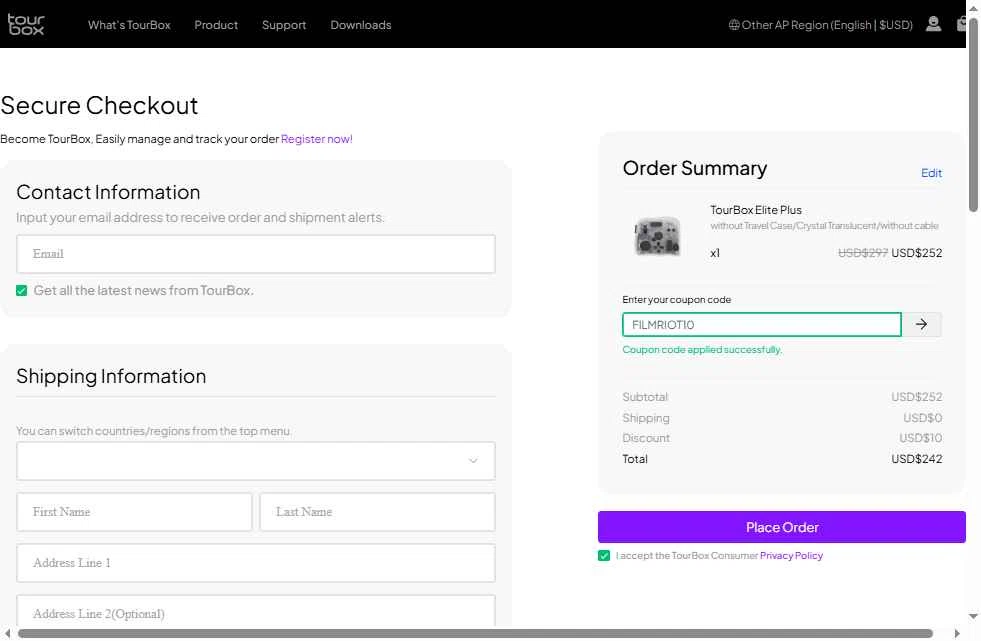
Task: Click the scroll right arrow
Action: tap(957, 633)
